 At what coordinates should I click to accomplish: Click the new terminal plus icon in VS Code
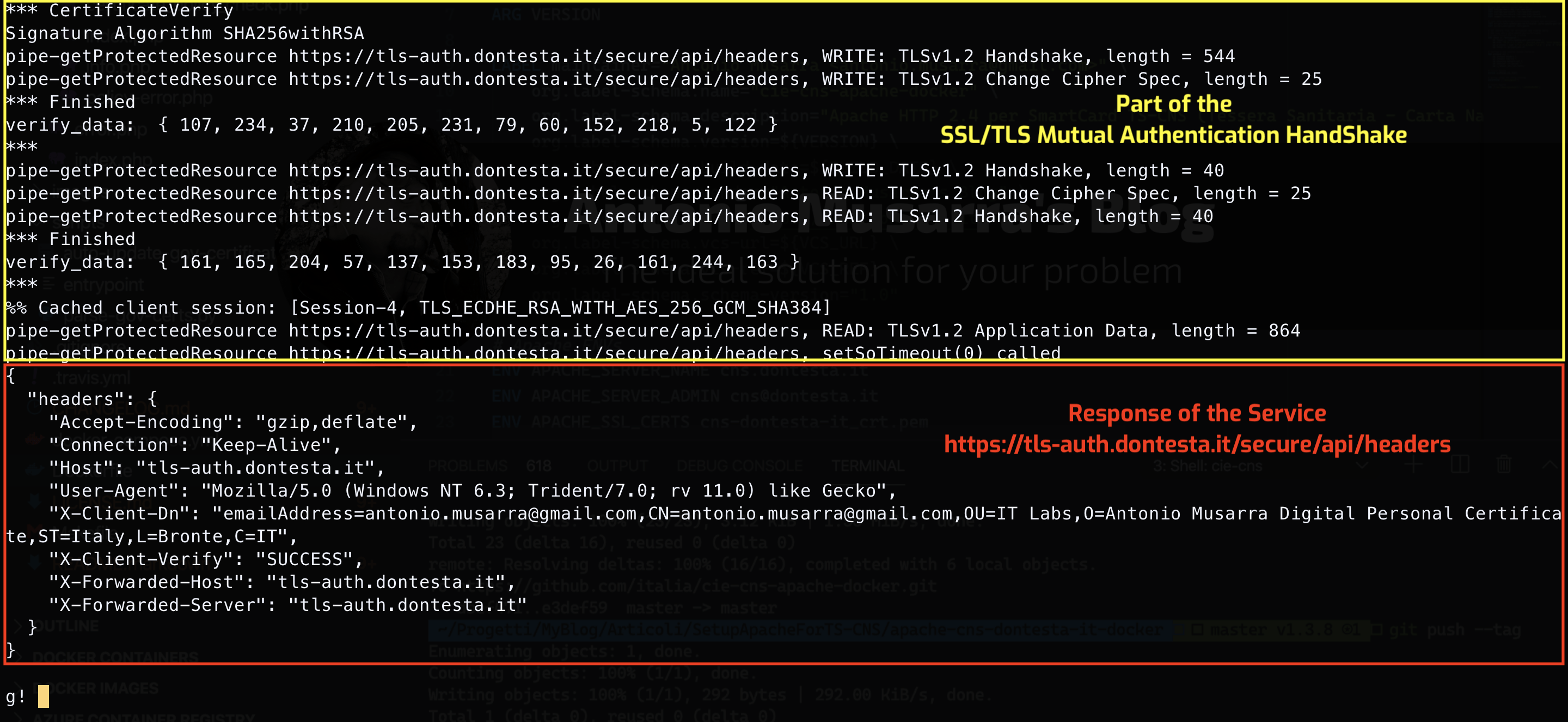1413,466
